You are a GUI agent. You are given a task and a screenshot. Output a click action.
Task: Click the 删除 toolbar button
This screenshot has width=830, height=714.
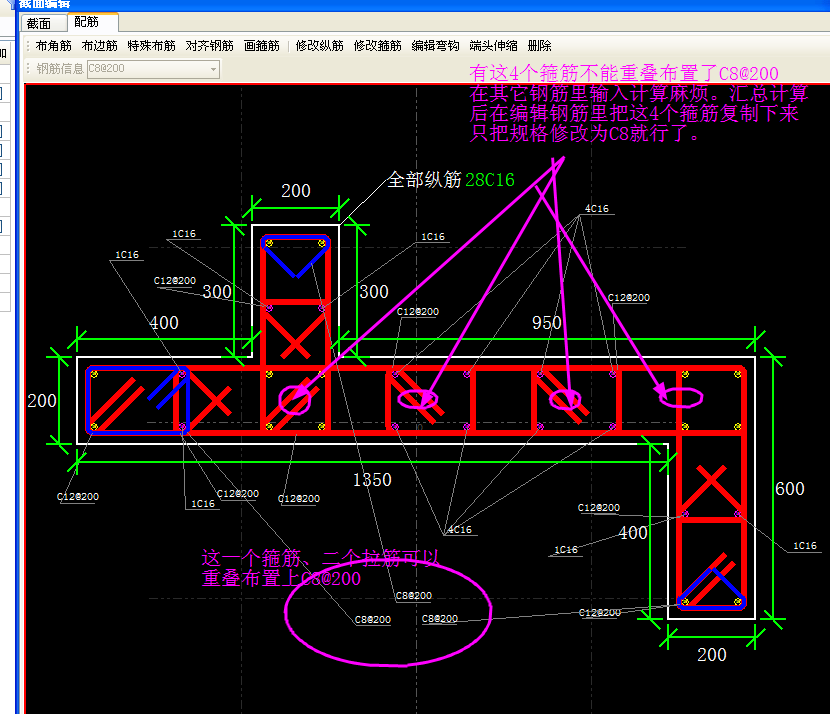(x=539, y=46)
